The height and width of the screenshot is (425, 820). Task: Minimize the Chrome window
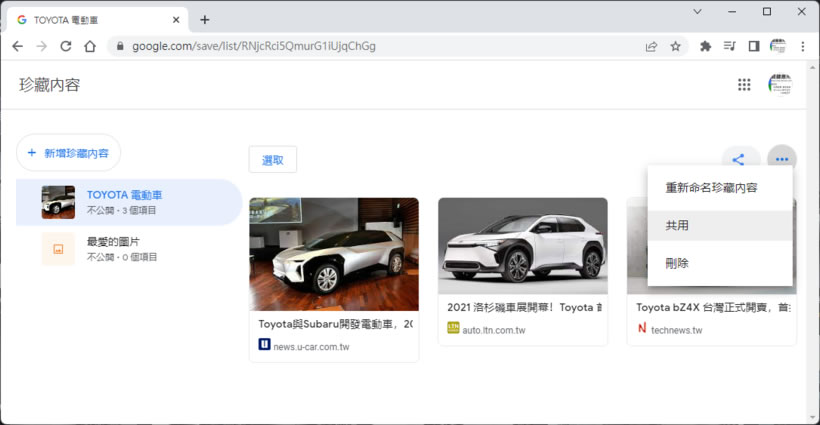[732, 12]
